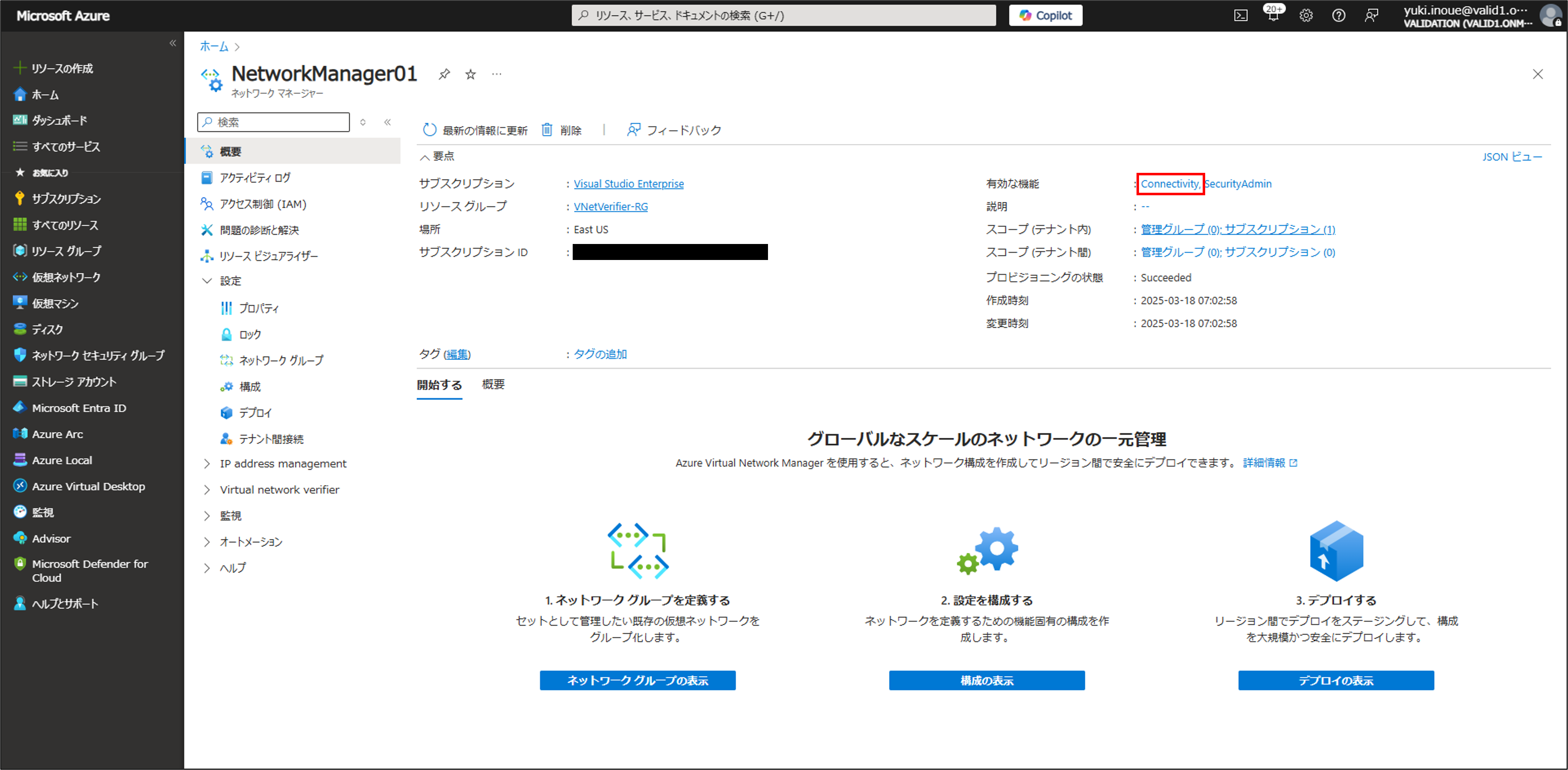
Task: Expand 監視 section in resource menu
Action: pyautogui.click(x=222, y=516)
